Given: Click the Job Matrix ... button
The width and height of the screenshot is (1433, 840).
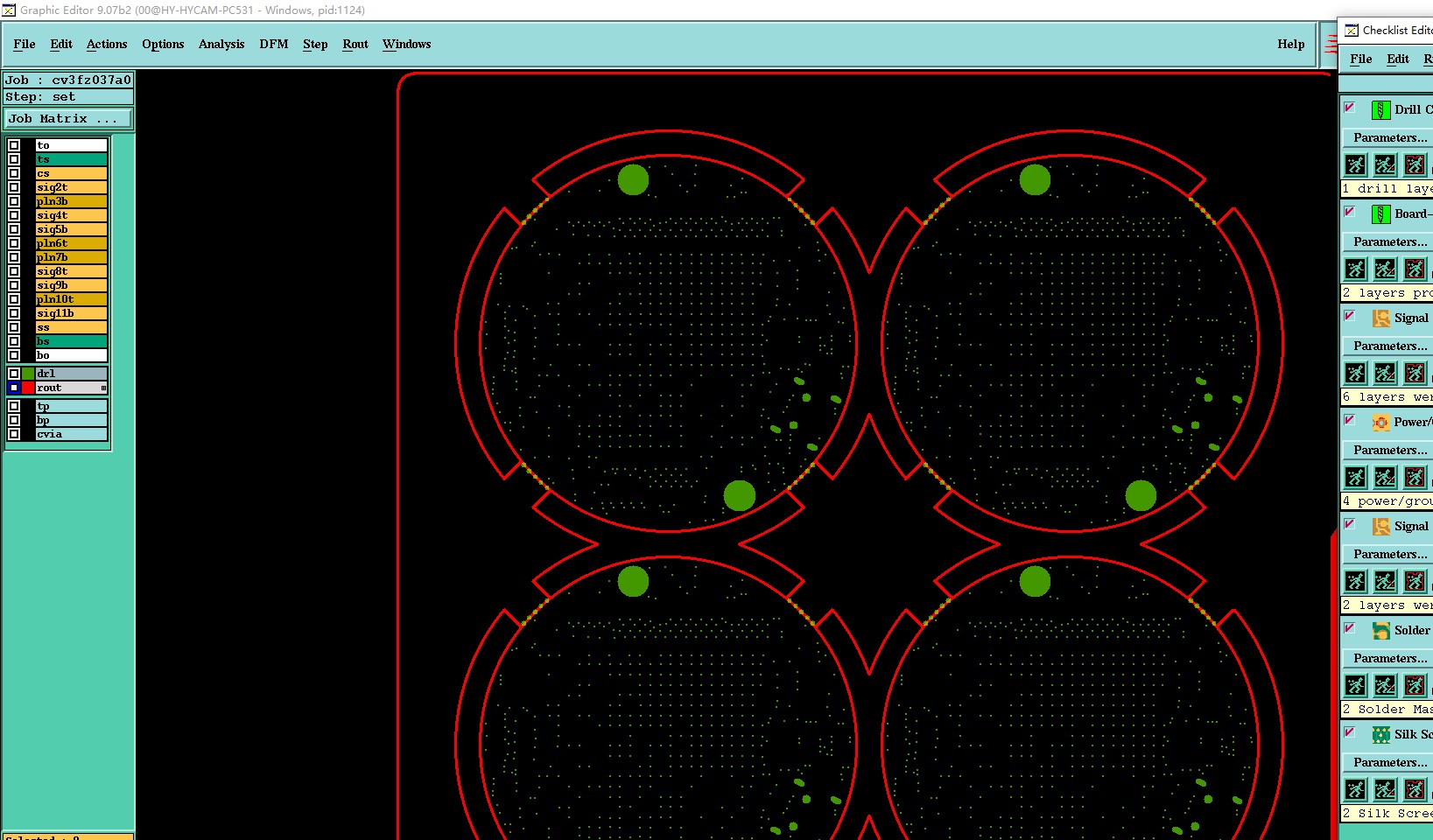Looking at the screenshot, I should [68, 118].
